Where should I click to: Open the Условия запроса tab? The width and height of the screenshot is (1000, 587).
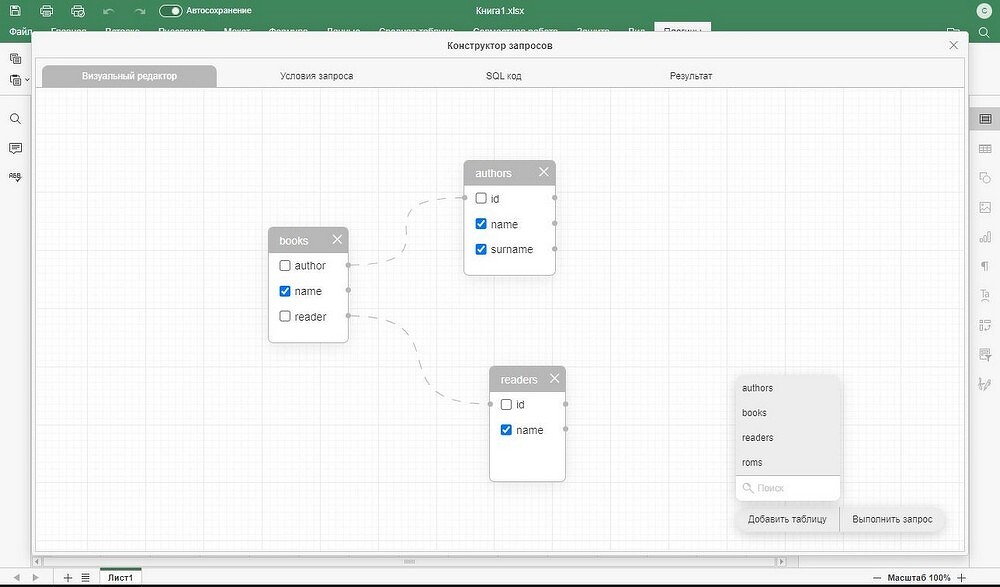316,76
